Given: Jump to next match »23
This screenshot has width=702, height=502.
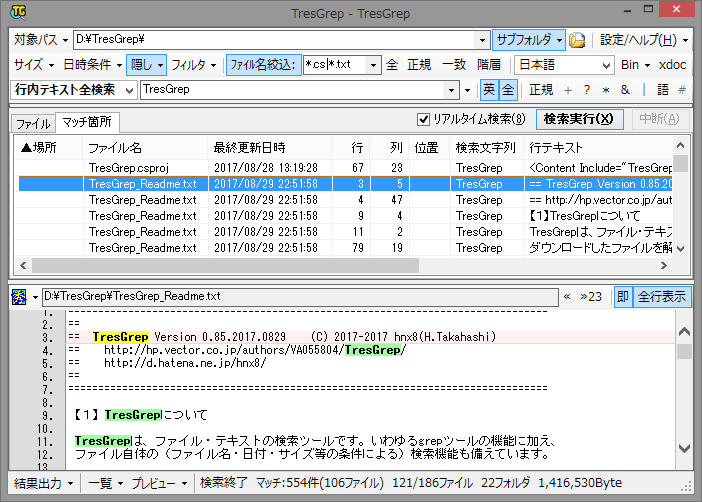Looking at the screenshot, I should (591, 296).
